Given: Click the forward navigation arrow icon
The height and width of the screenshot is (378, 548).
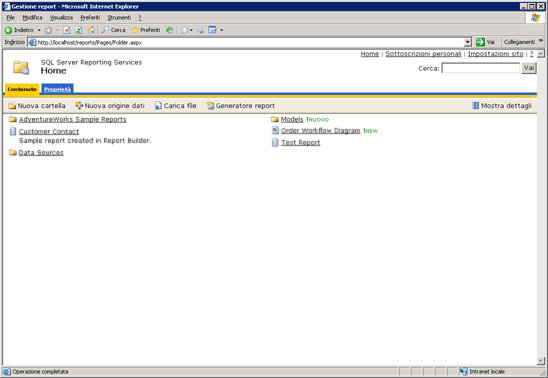Looking at the screenshot, I should pos(48,30).
